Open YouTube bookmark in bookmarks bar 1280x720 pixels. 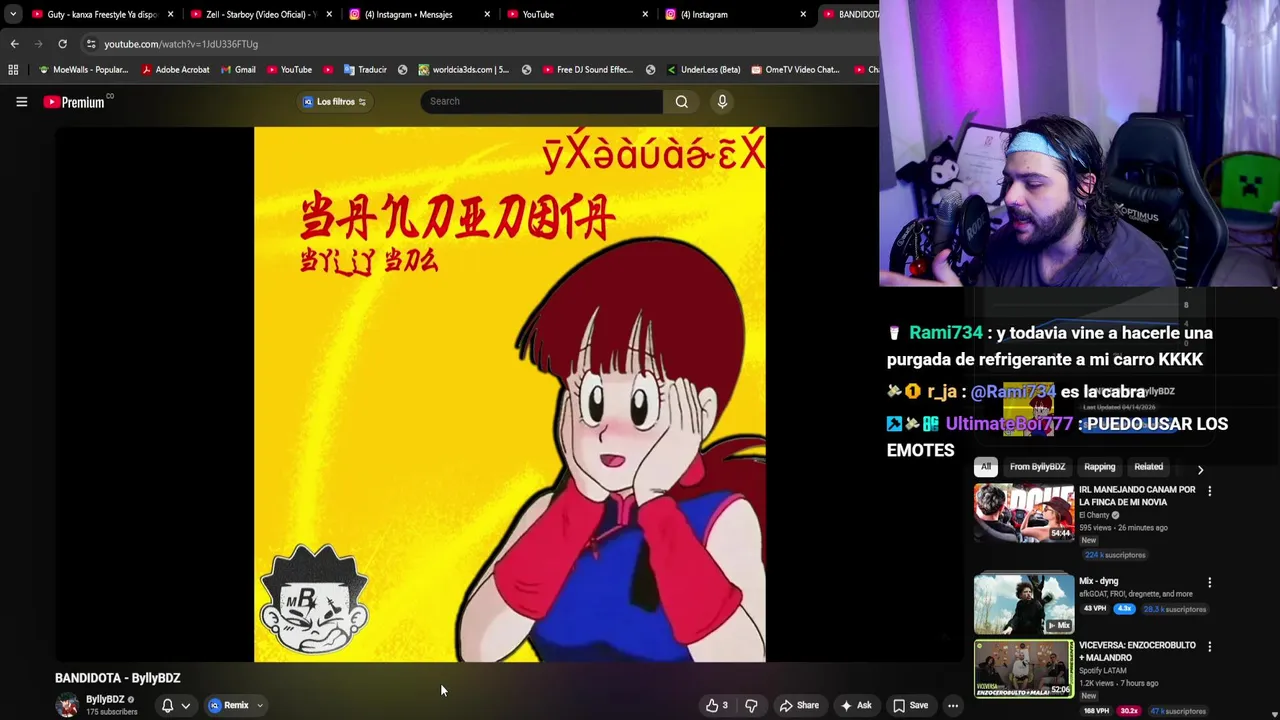[x=289, y=70]
